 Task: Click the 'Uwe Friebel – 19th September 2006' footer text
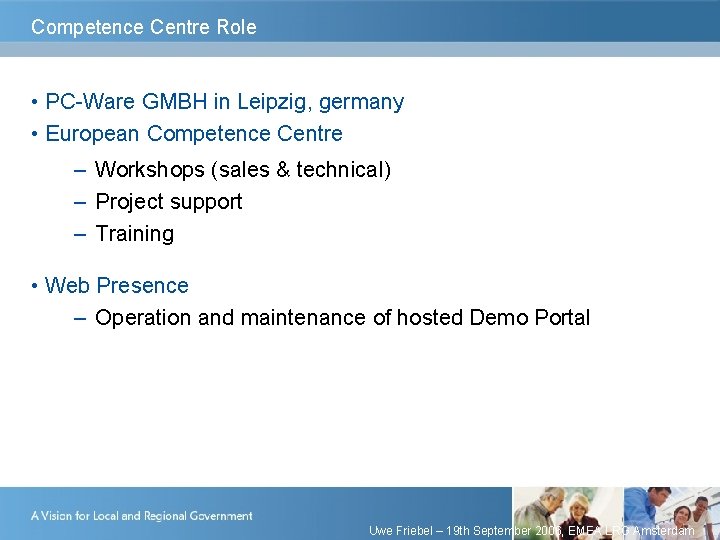(467, 531)
